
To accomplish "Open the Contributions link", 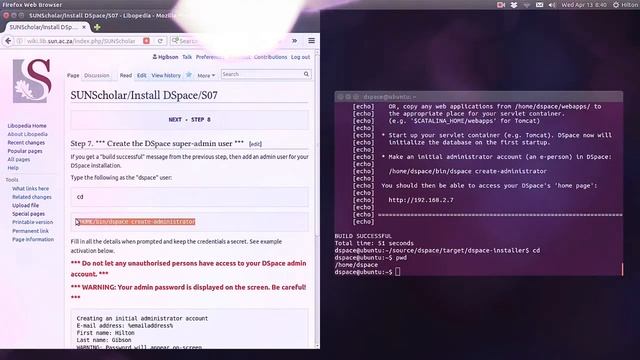I will coord(270,57).
